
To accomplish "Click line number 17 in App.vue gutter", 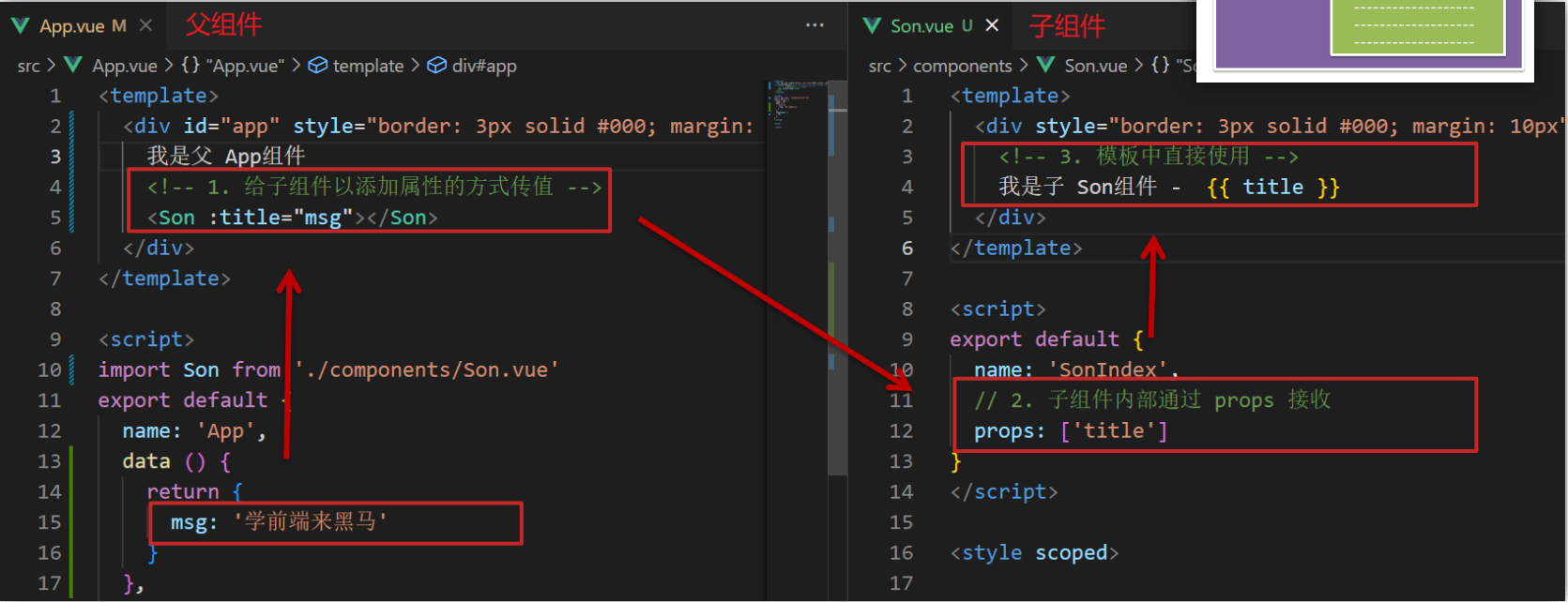I will pos(50,583).
